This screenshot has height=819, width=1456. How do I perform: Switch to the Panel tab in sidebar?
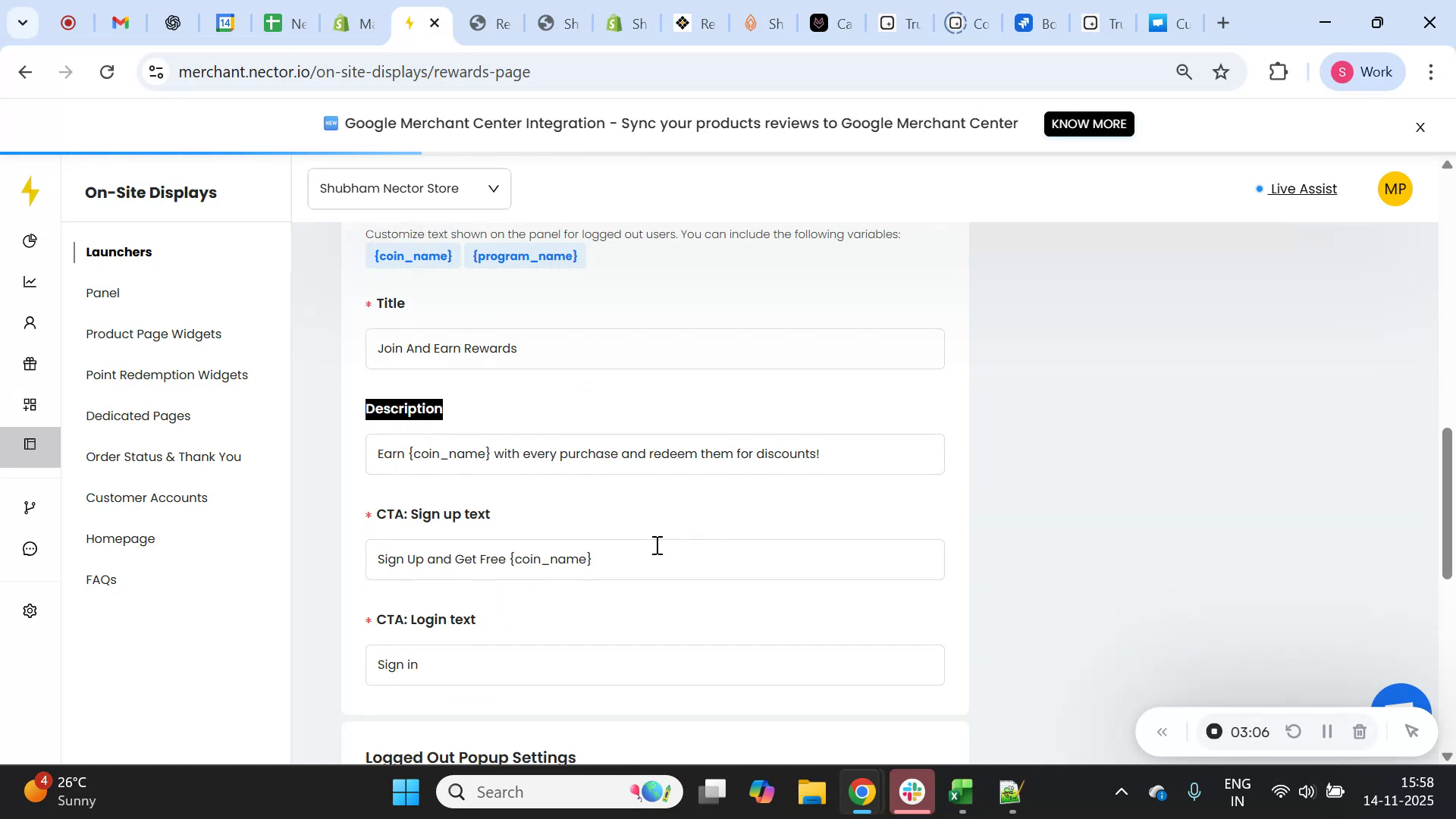click(103, 293)
